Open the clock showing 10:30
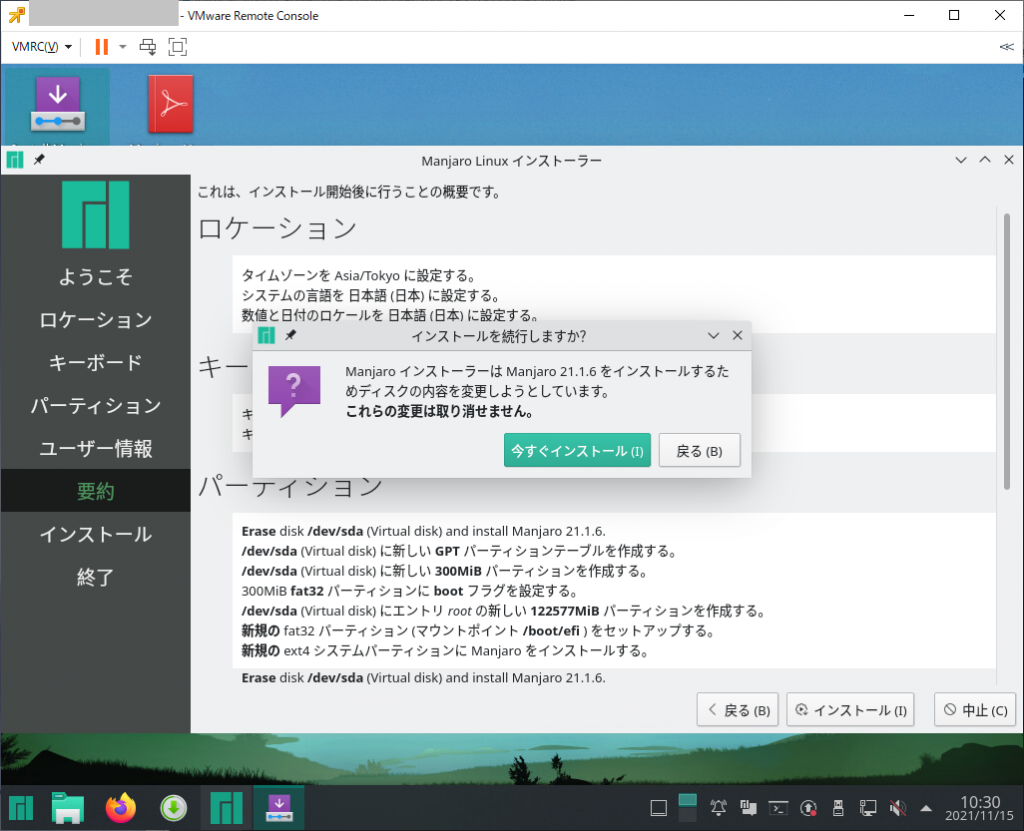Screen dimensions: 1024x831 click(x=979, y=808)
